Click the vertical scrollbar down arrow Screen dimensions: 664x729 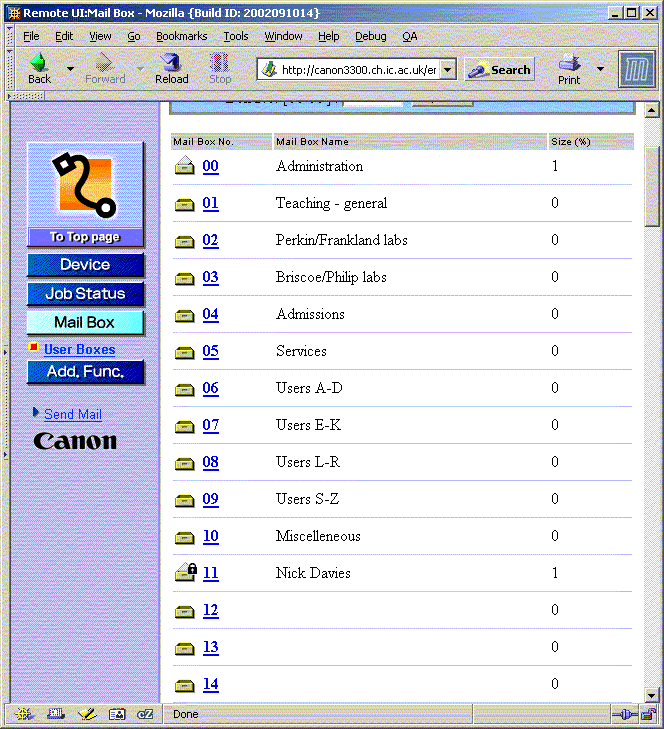(x=652, y=695)
